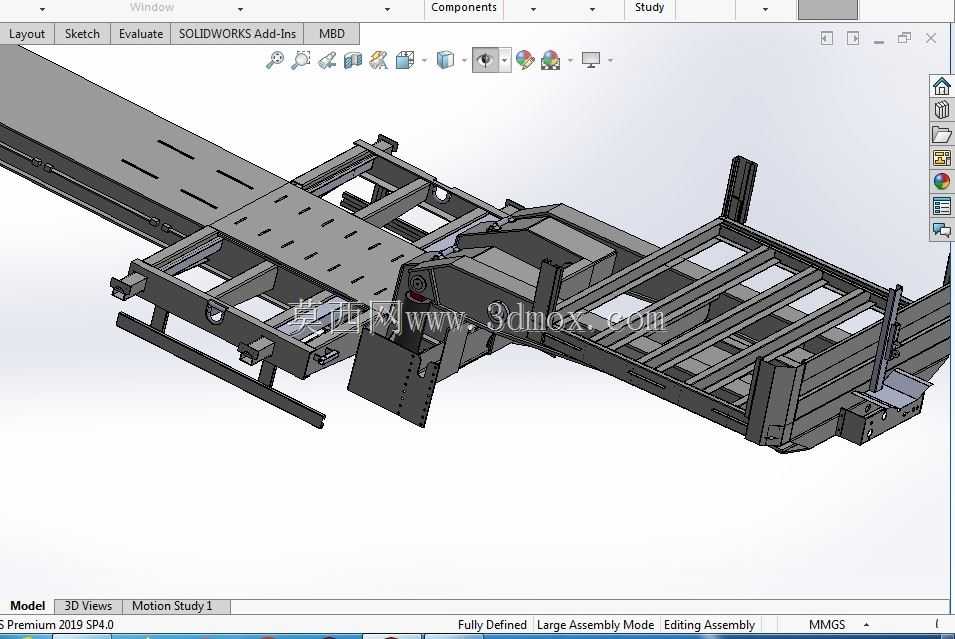Click the tile-right document window button
Viewport: 955px width, 639px height.
click(x=853, y=38)
